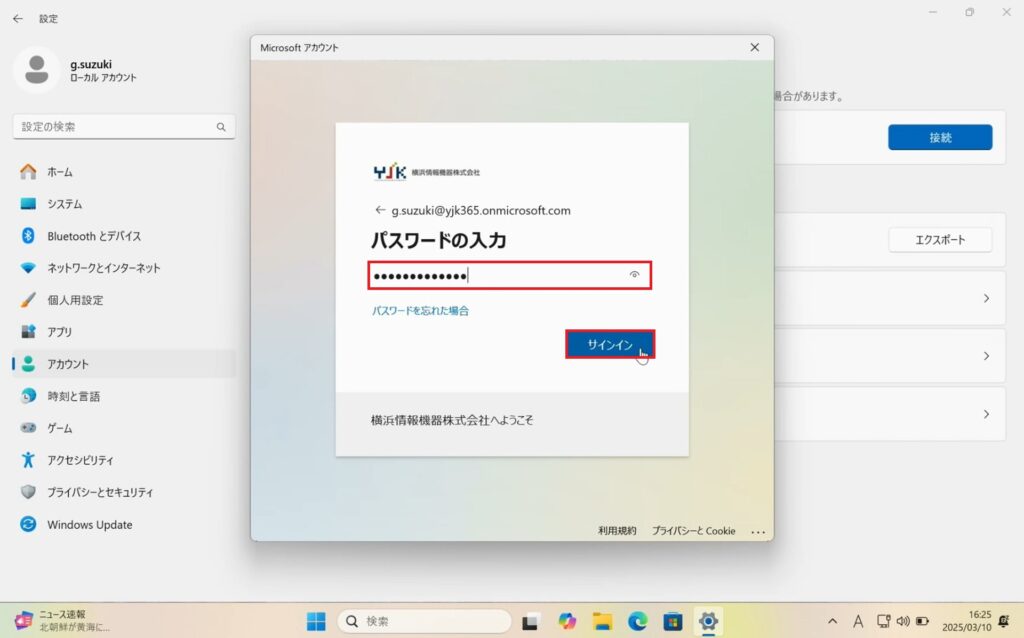Click the three-dot more options in dialog footer
Viewport: 1024px width, 638px height.
[758, 532]
